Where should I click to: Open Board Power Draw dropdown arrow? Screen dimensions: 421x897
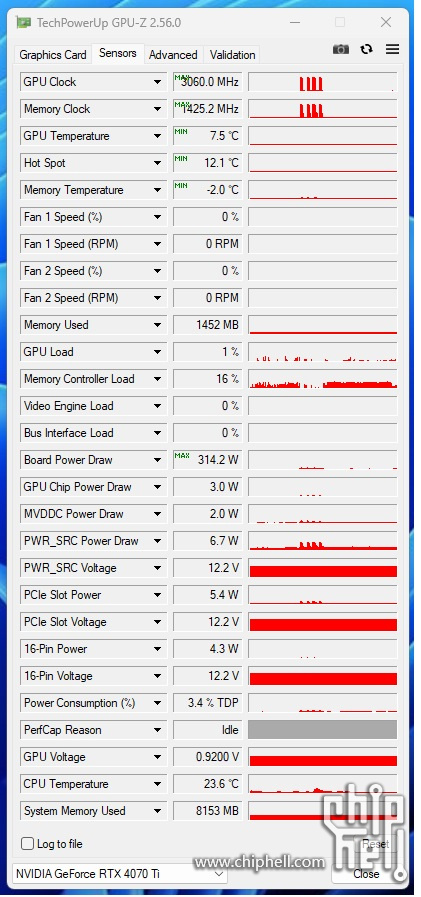pyautogui.click(x=157, y=460)
